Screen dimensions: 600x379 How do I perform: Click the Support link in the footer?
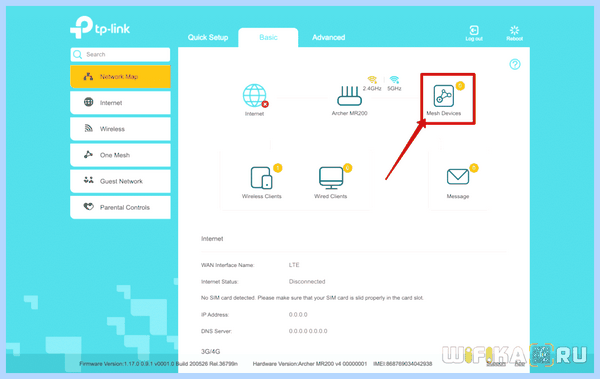[x=496, y=364]
